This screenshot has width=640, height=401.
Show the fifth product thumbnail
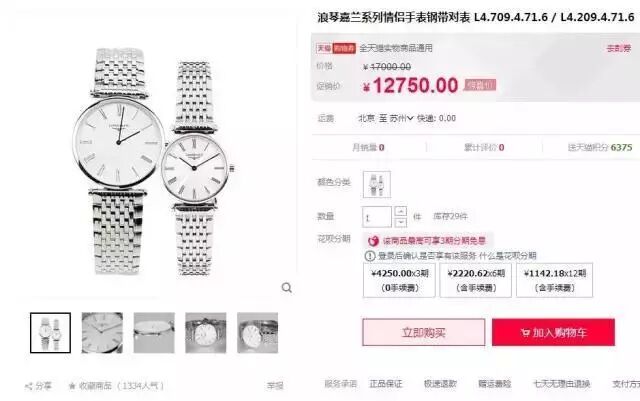pyautogui.click(x=258, y=333)
